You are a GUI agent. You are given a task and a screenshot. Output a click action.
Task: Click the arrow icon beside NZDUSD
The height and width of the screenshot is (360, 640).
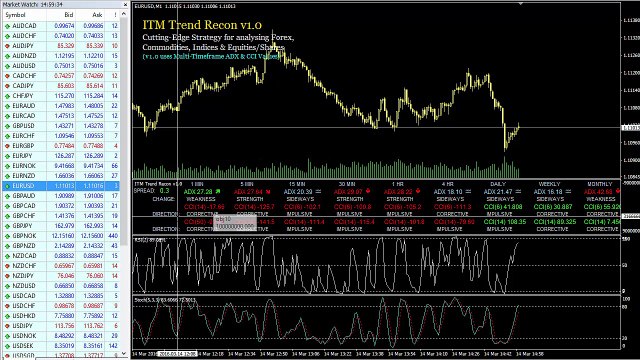tap(7, 286)
